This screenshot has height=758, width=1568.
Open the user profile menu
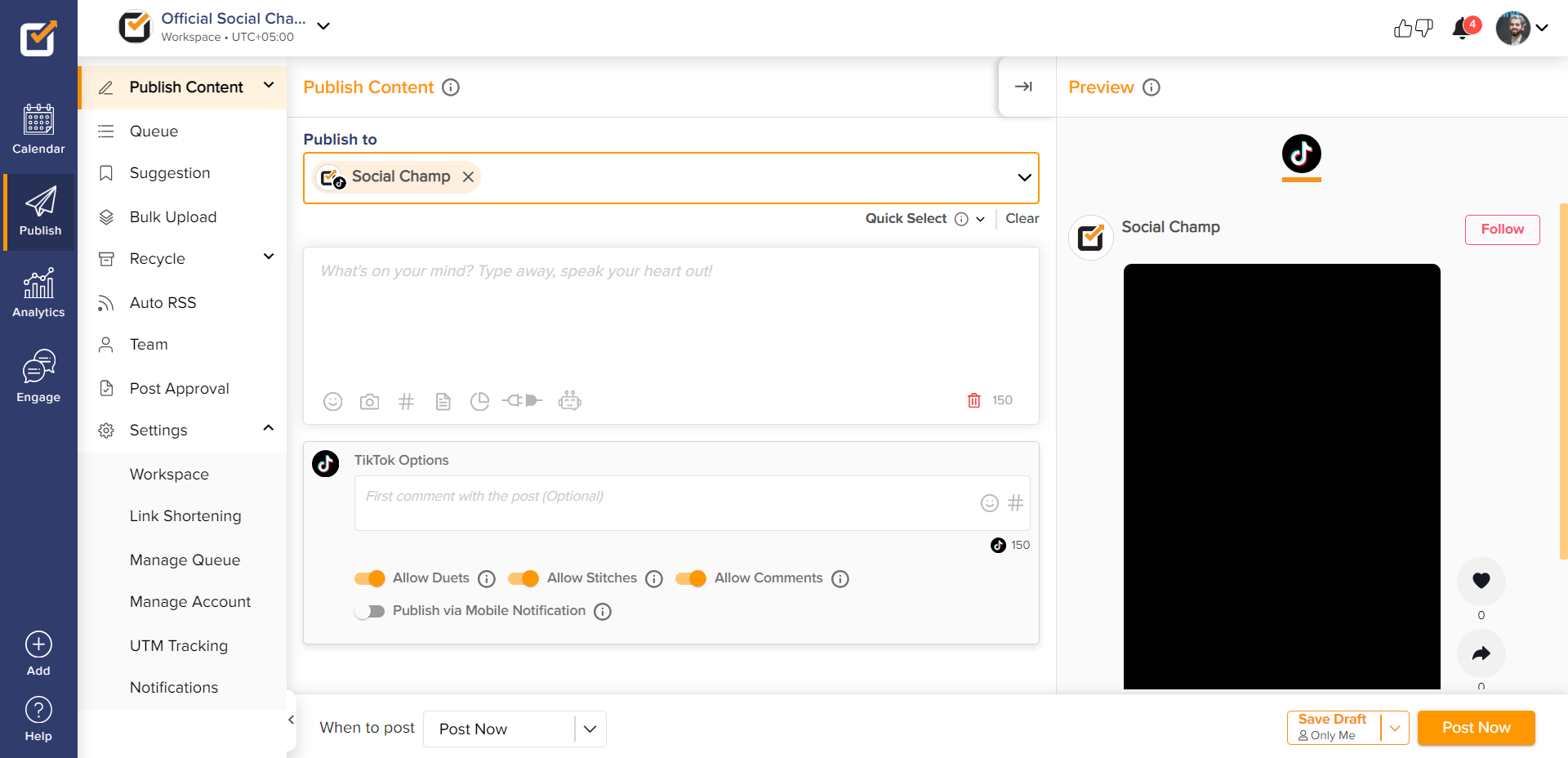pos(1522,28)
